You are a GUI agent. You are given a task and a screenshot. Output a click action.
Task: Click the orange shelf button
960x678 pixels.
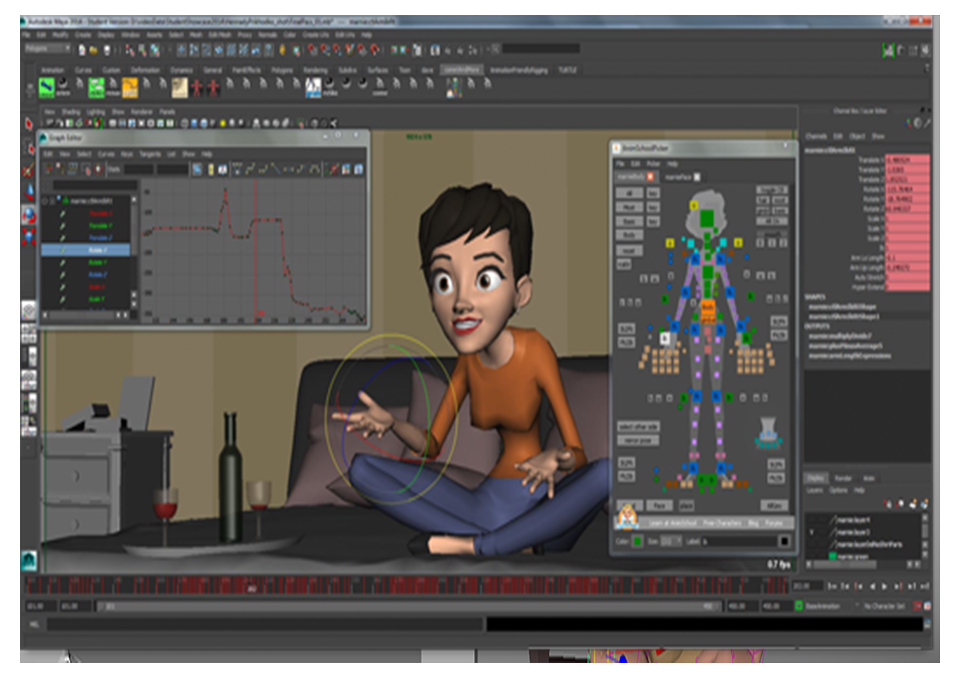point(130,87)
